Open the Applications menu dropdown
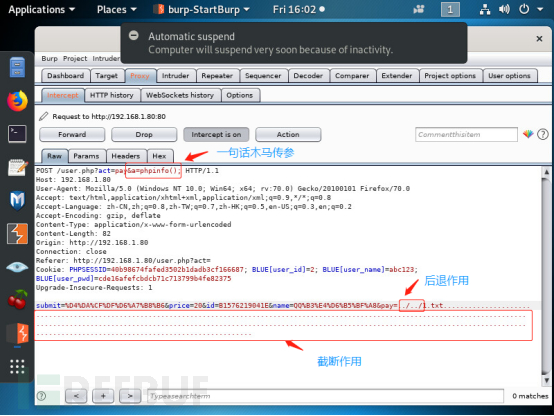The width and height of the screenshot is (554, 416). (42, 10)
